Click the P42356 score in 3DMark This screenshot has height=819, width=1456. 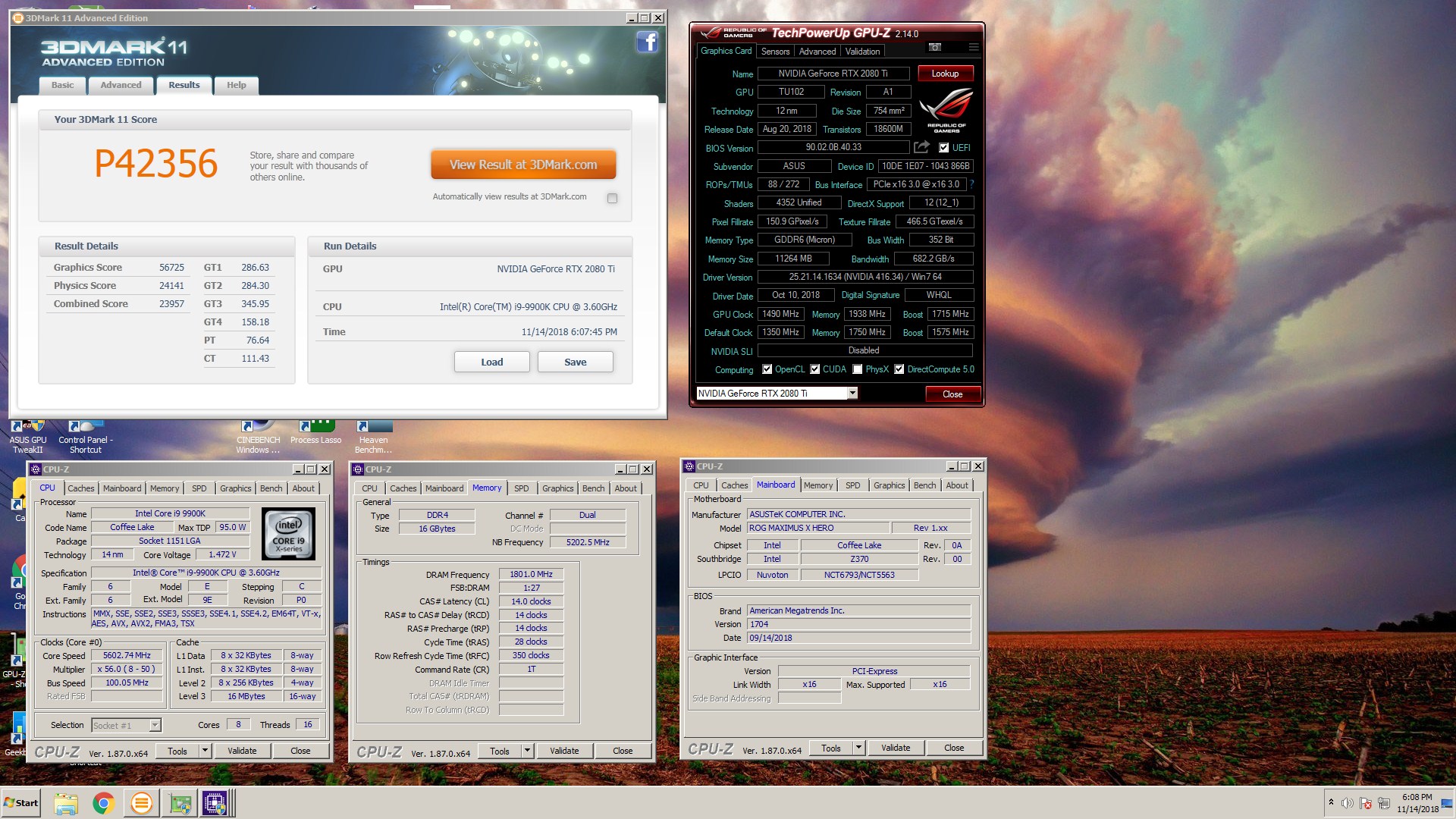tap(156, 164)
